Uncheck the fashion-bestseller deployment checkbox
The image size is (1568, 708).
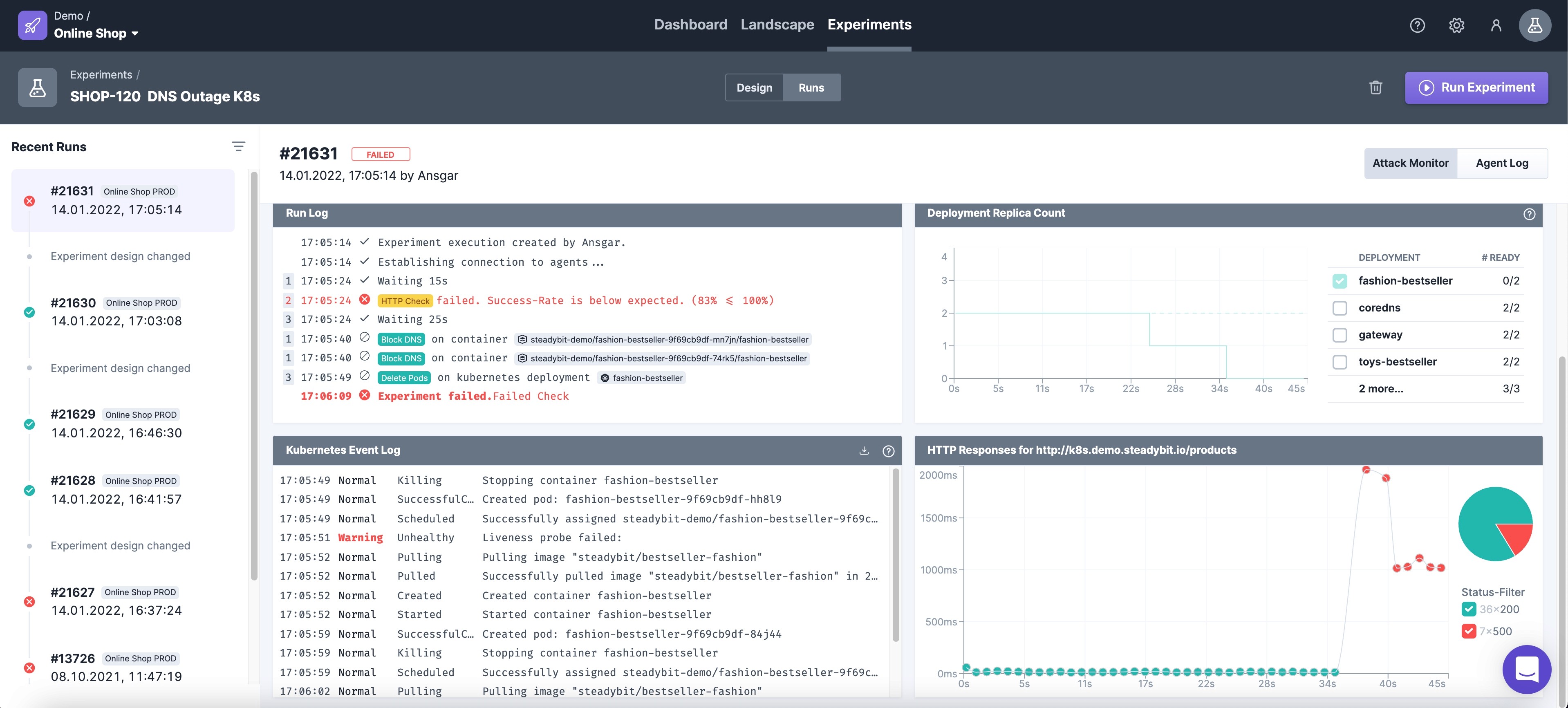click(x=1339, y=281)
